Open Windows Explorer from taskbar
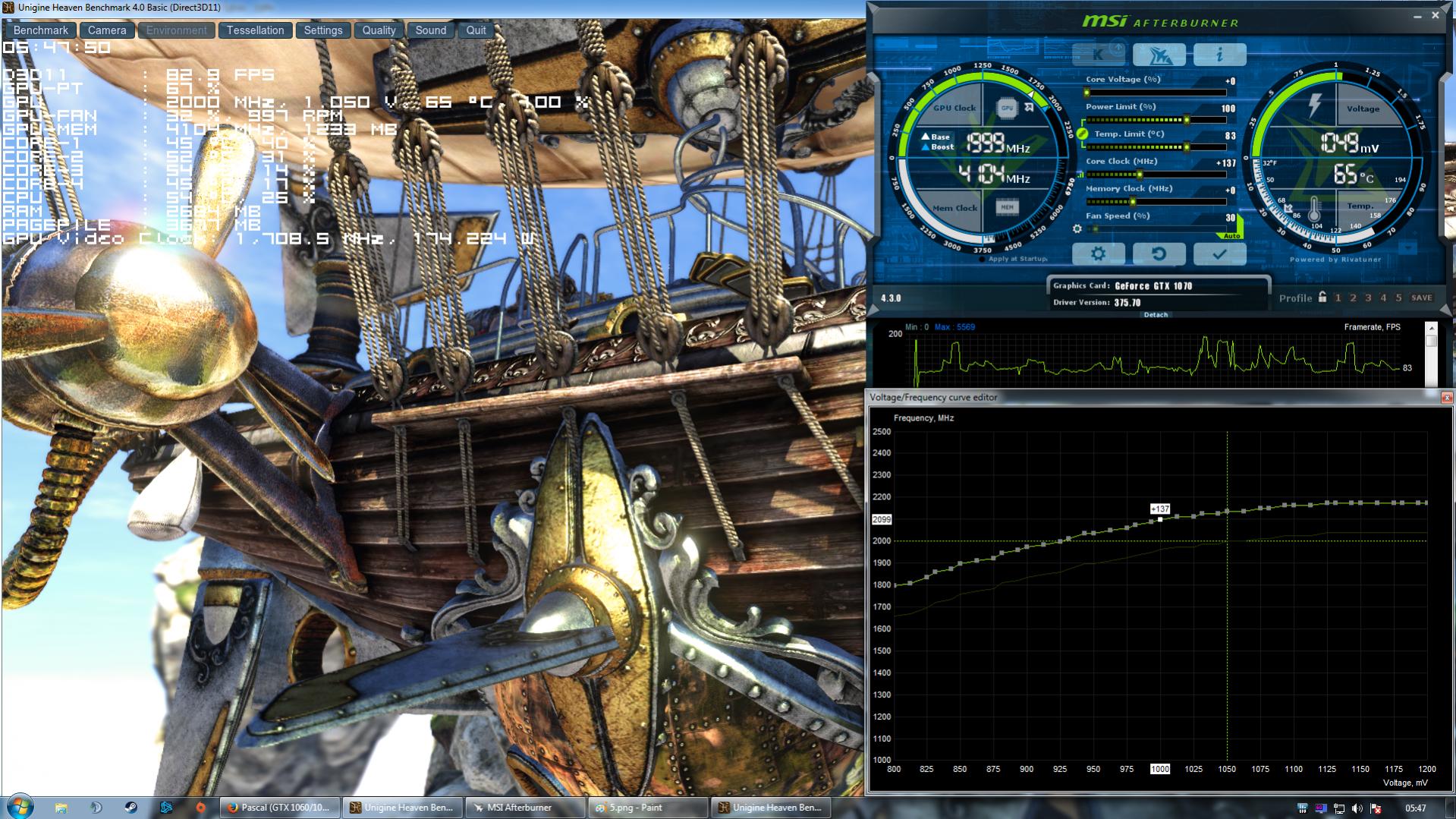Image resolution: width=1456 pixels, height=819 pixels. click(61, 808)
